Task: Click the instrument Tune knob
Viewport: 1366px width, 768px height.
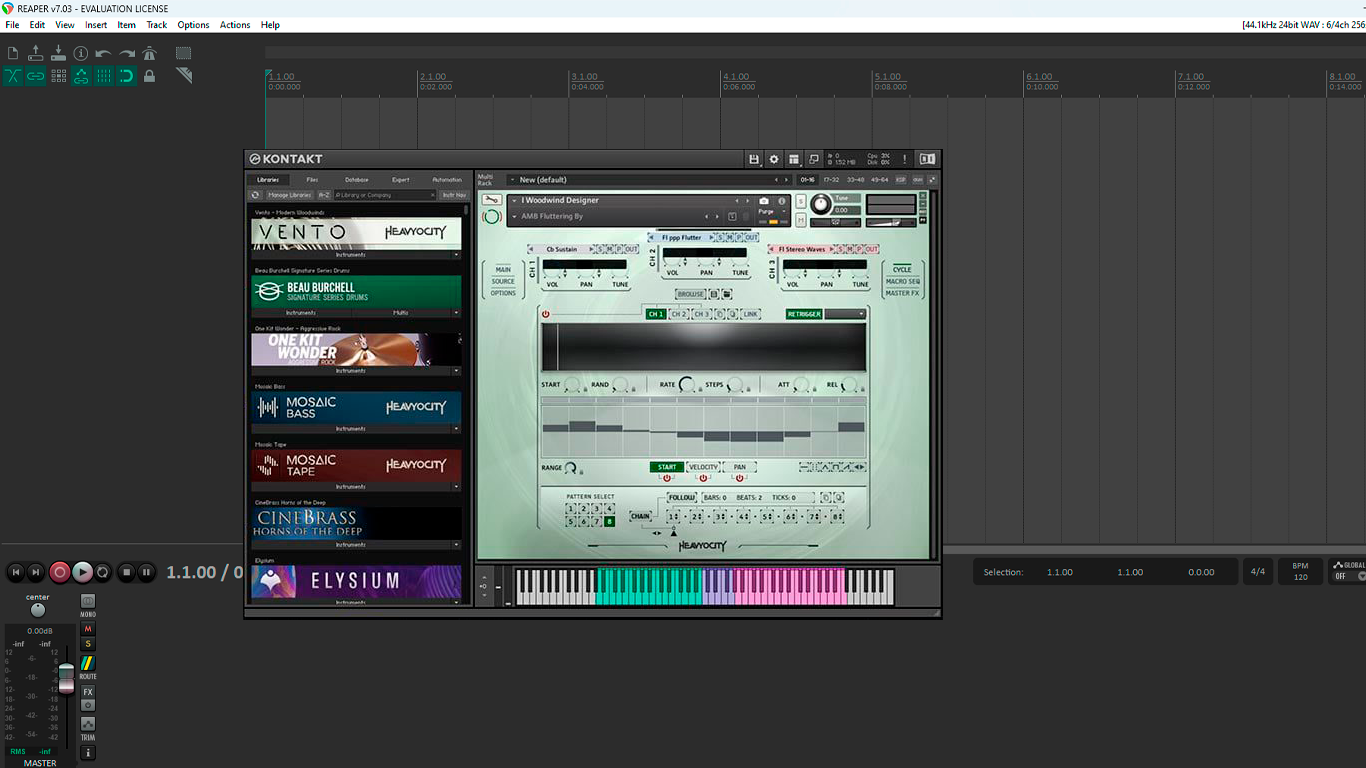Action: pyautogui.click(x=820, y=204)
